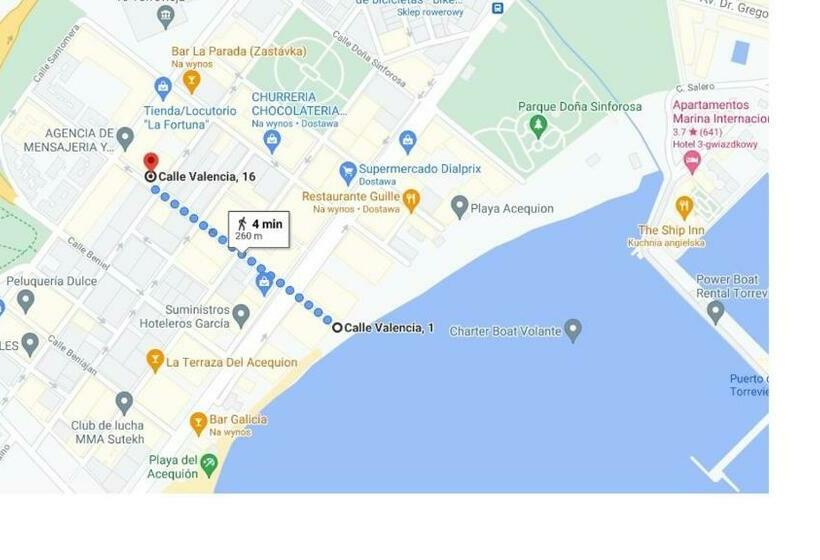The width and height of the screenshot is (820, 560).
Task: Select the Charter Boat Volante pin
Action: pyautogui.click(x=573, y=331)
